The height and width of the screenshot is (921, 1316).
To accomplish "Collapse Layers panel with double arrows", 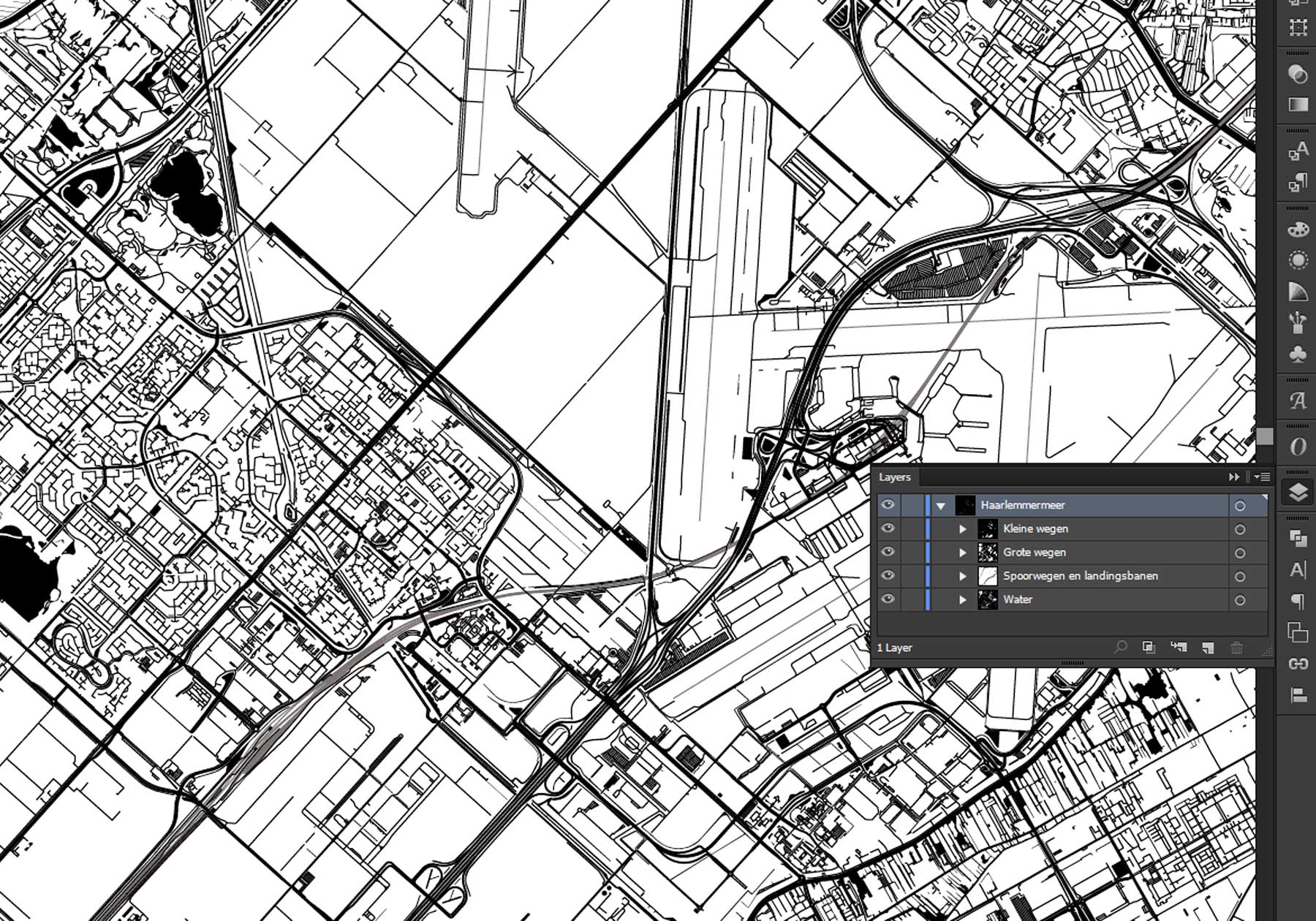I will [x=1234, y=477].
